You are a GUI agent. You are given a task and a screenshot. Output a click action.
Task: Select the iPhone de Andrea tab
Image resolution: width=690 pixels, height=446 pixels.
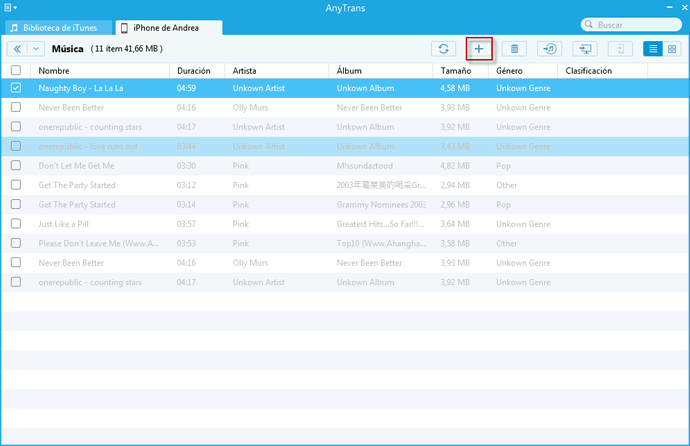[x=169, y=28]
